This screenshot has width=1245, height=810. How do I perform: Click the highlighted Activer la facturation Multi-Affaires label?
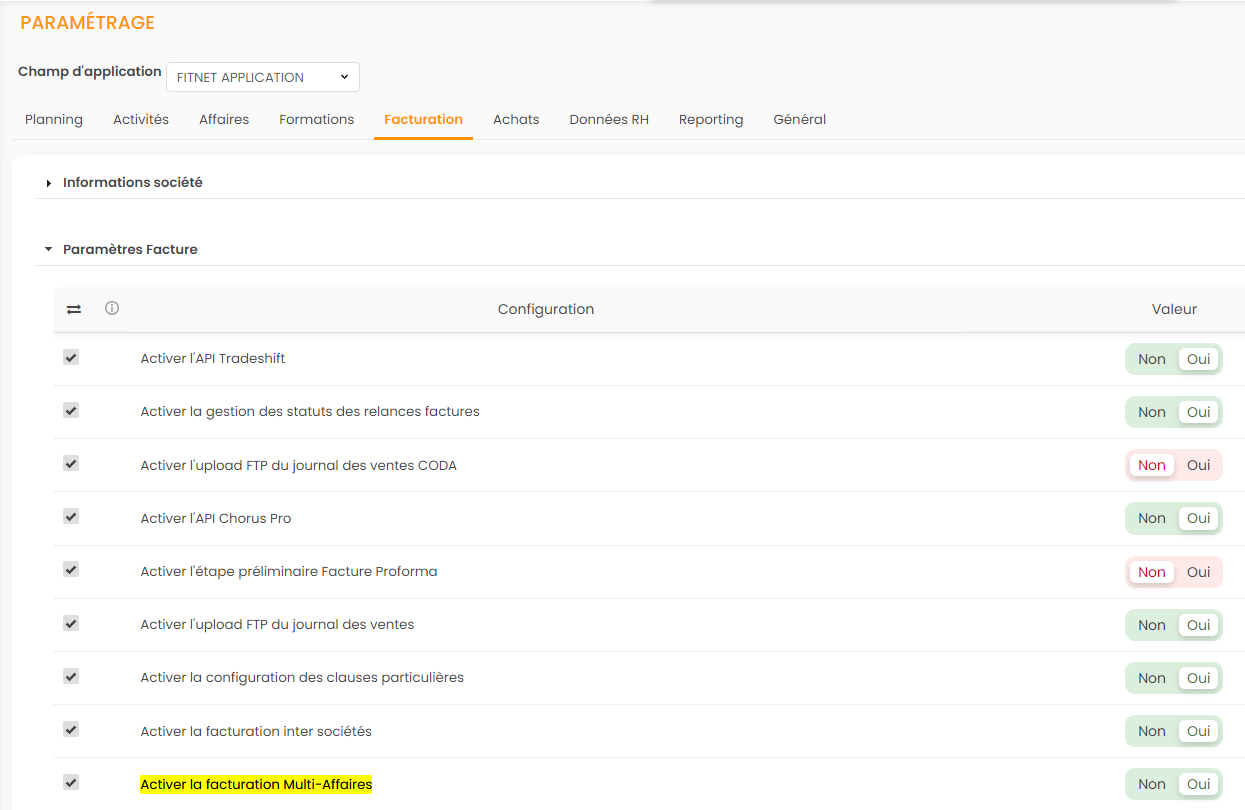(x=256, y=785)
